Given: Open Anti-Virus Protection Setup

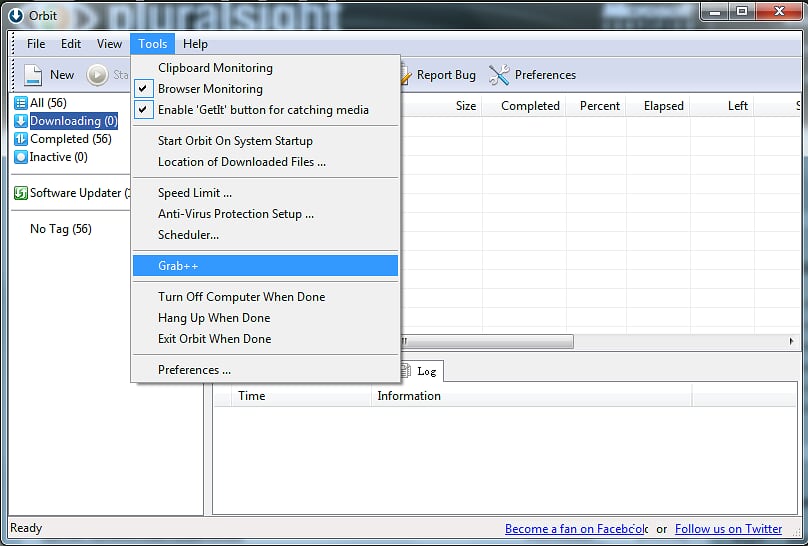Looking at the screenshot, I should 266,214.
